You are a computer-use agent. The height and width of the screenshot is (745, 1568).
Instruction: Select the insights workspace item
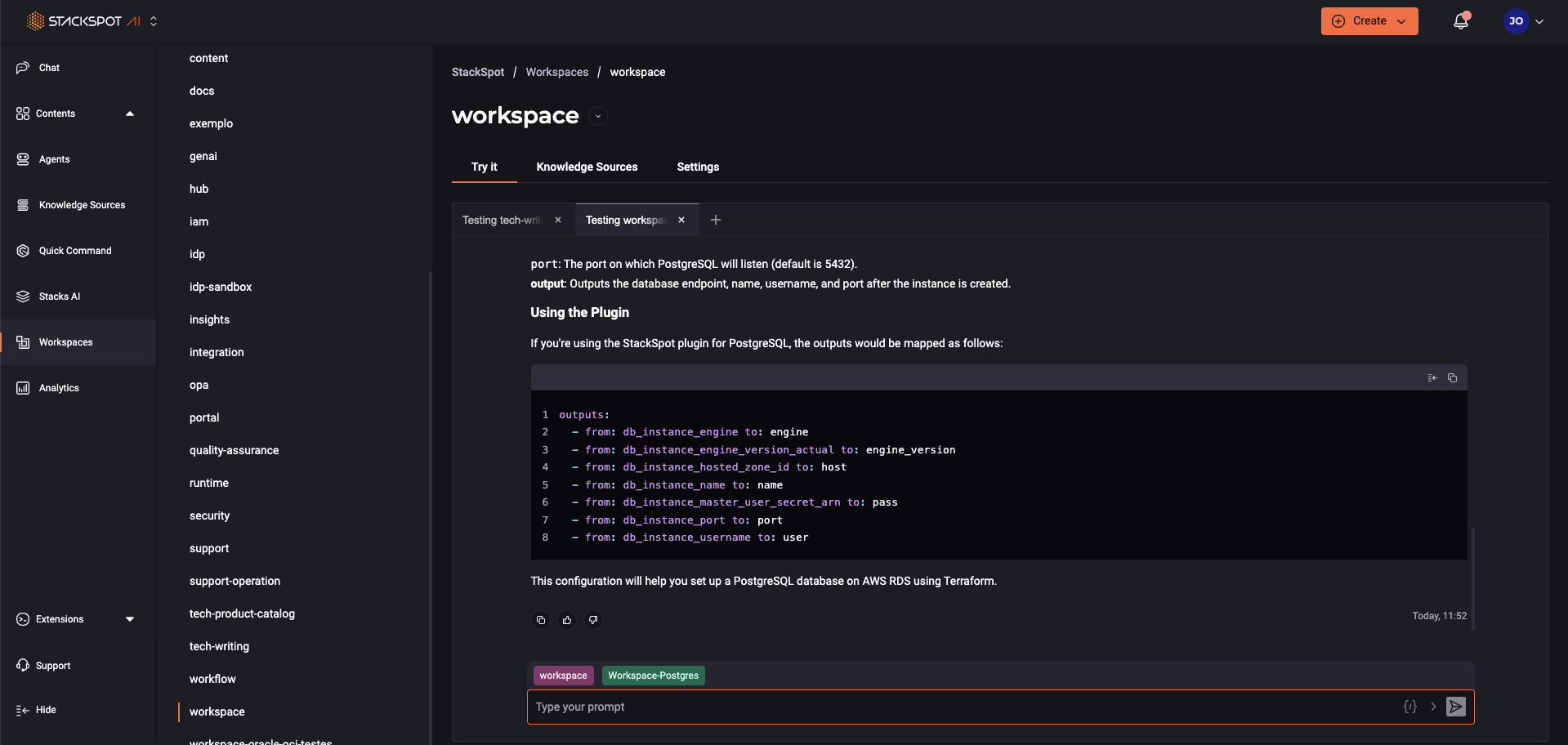pos(209,319)
